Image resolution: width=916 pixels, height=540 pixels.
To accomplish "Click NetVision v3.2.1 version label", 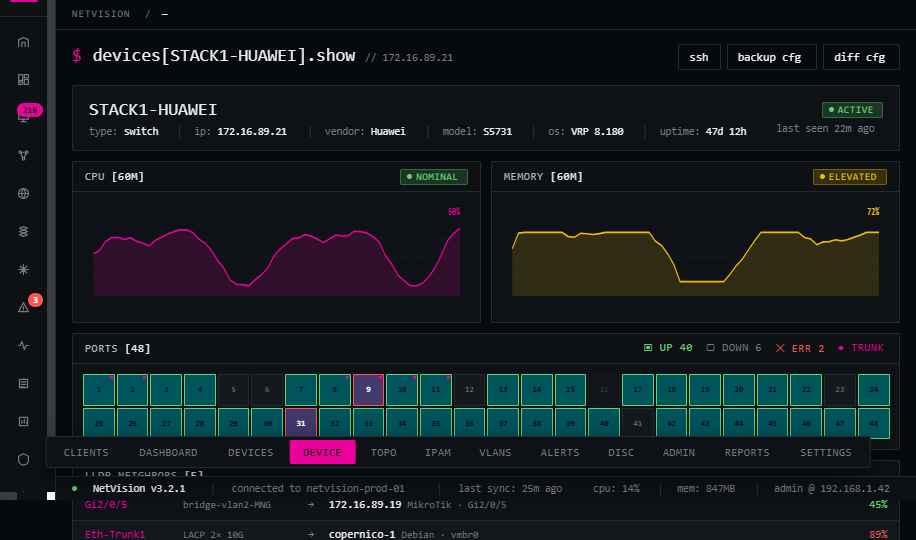I will point(138,489).
